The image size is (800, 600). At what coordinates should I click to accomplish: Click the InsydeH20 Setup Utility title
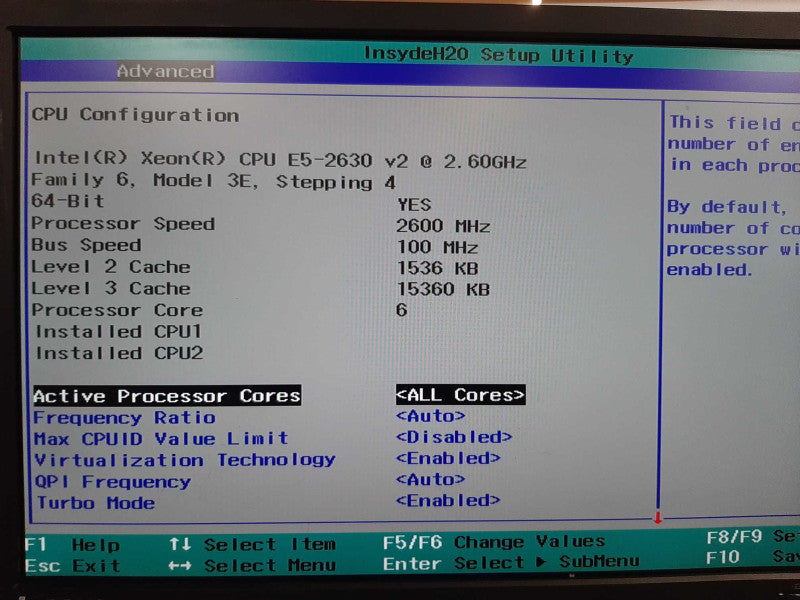(x=498, y=55)
